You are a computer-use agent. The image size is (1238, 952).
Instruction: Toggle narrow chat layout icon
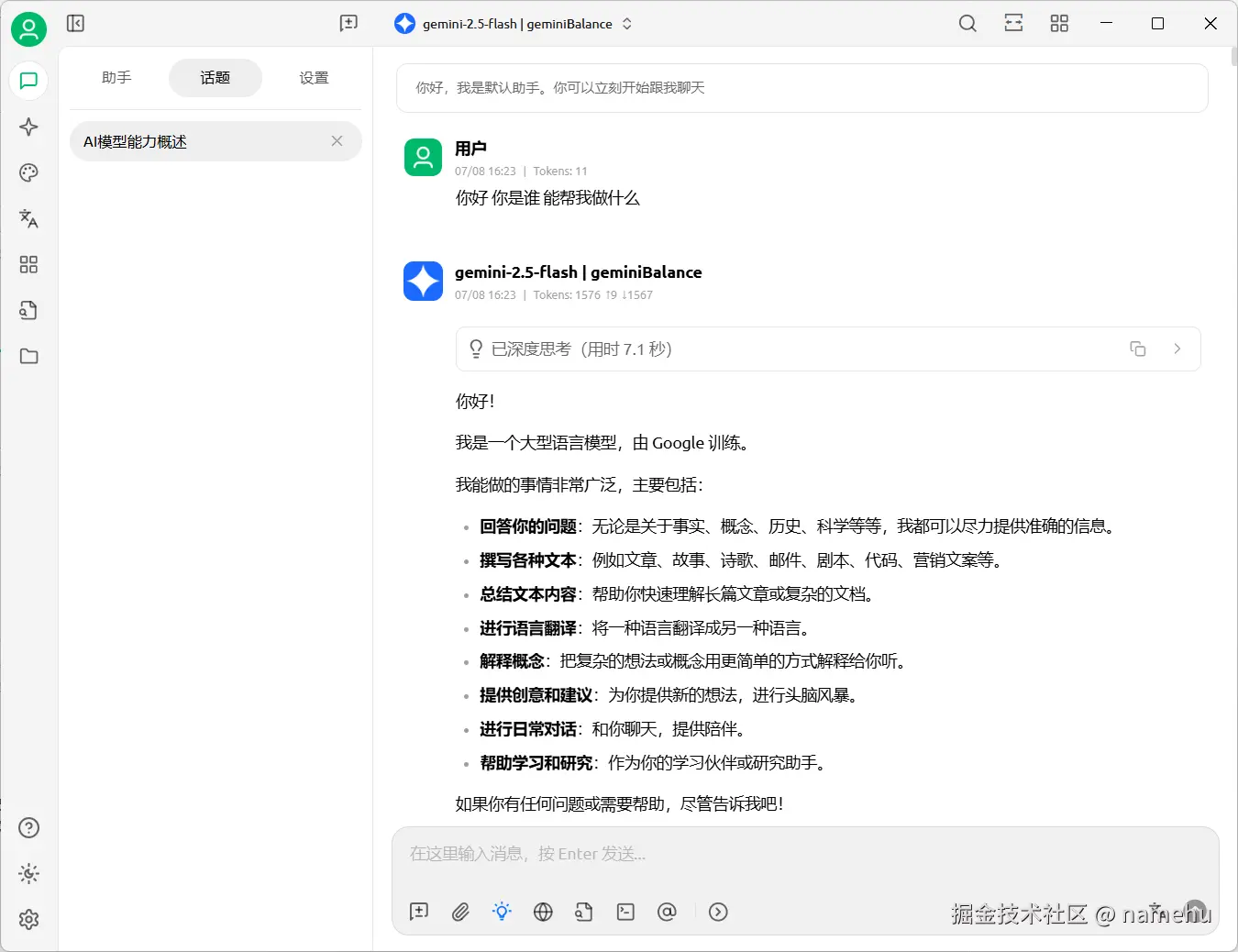[1013, 23]
